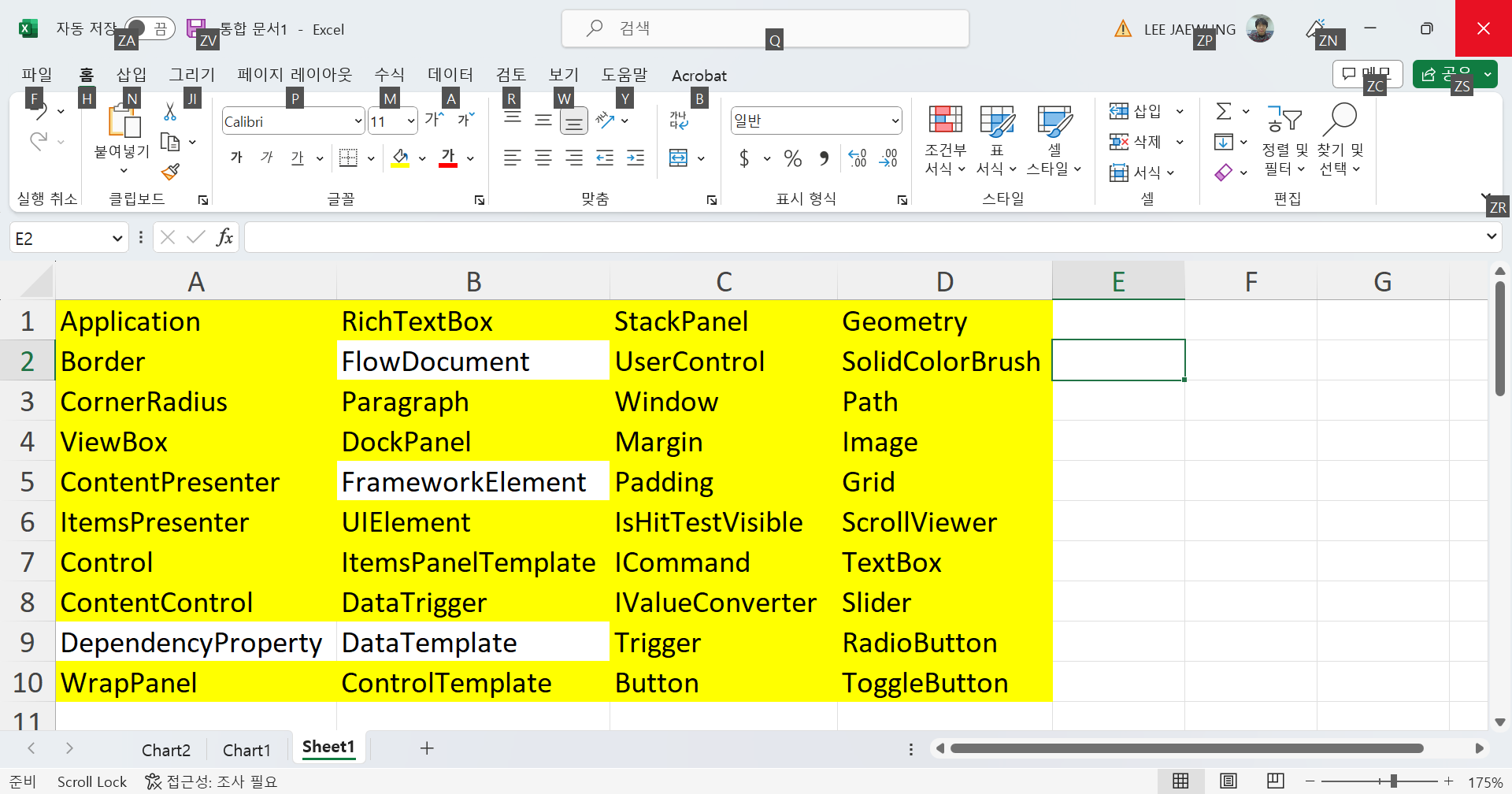Open the 삽입 ribbon tab
This screenshot has width=1512, height=794.
[x=132, y=75]
